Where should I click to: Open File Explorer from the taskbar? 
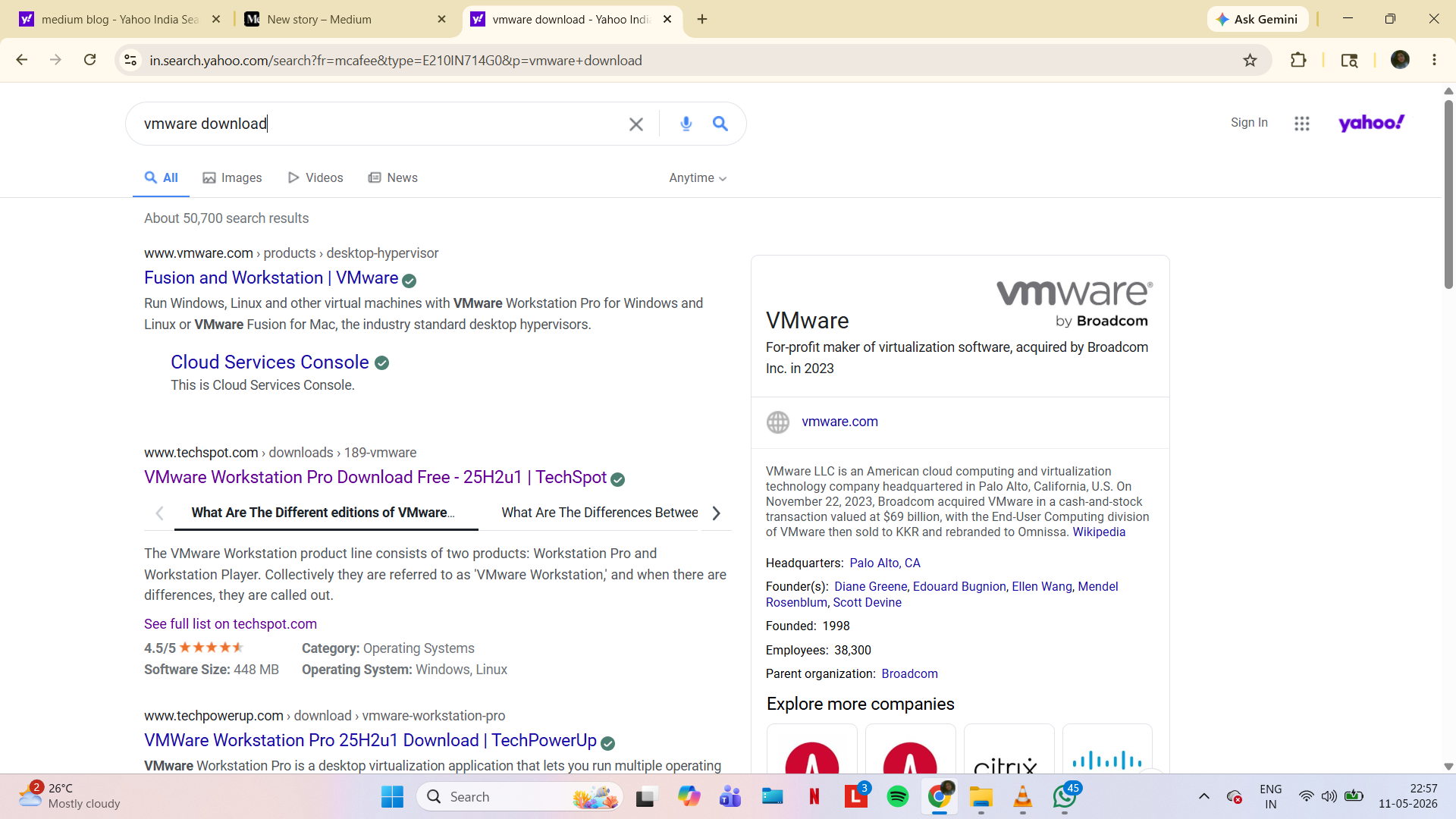coord(981,796)
